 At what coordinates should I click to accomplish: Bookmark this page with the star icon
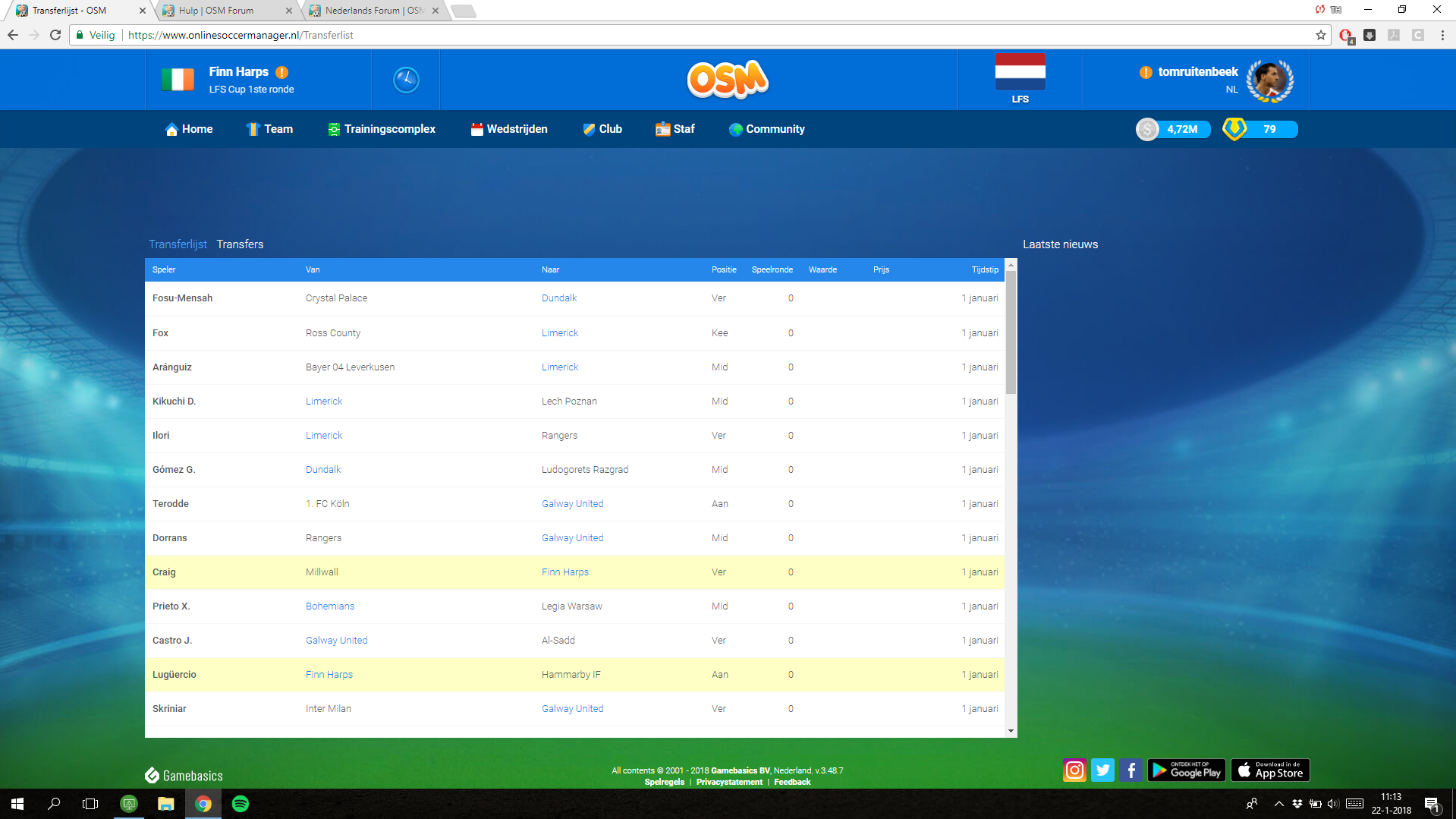pyautogui.click(x=1321, y=35)
